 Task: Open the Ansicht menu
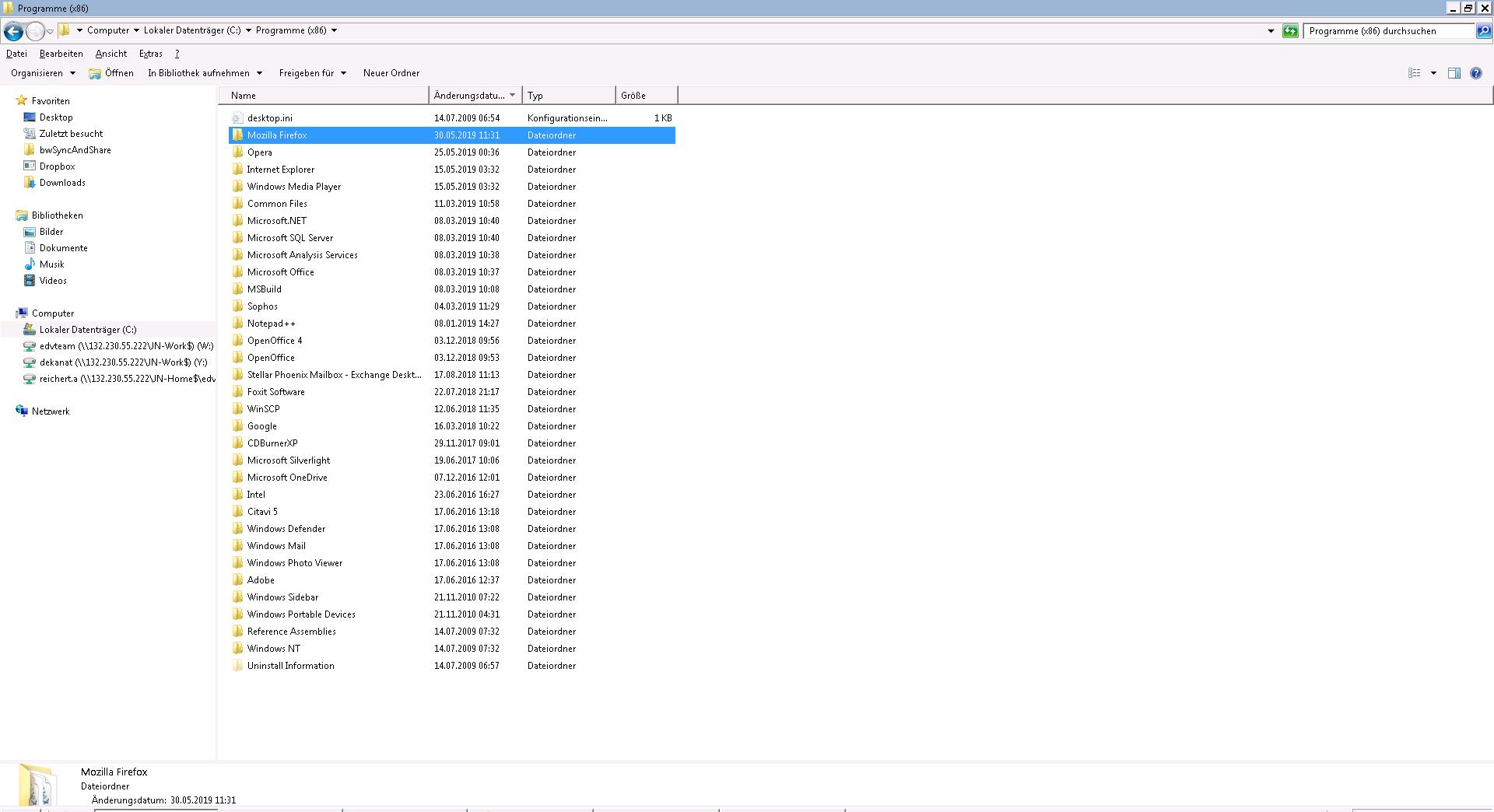click(111, 54)
